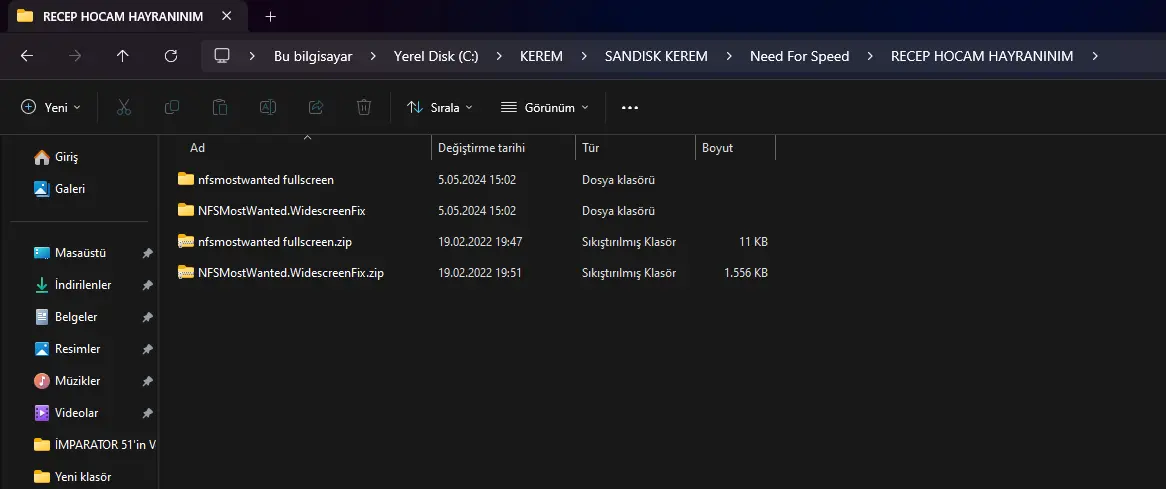Click the Share icon in toolbar
The height and width of the screenshot is (489, 1166).
pos(315,107)
